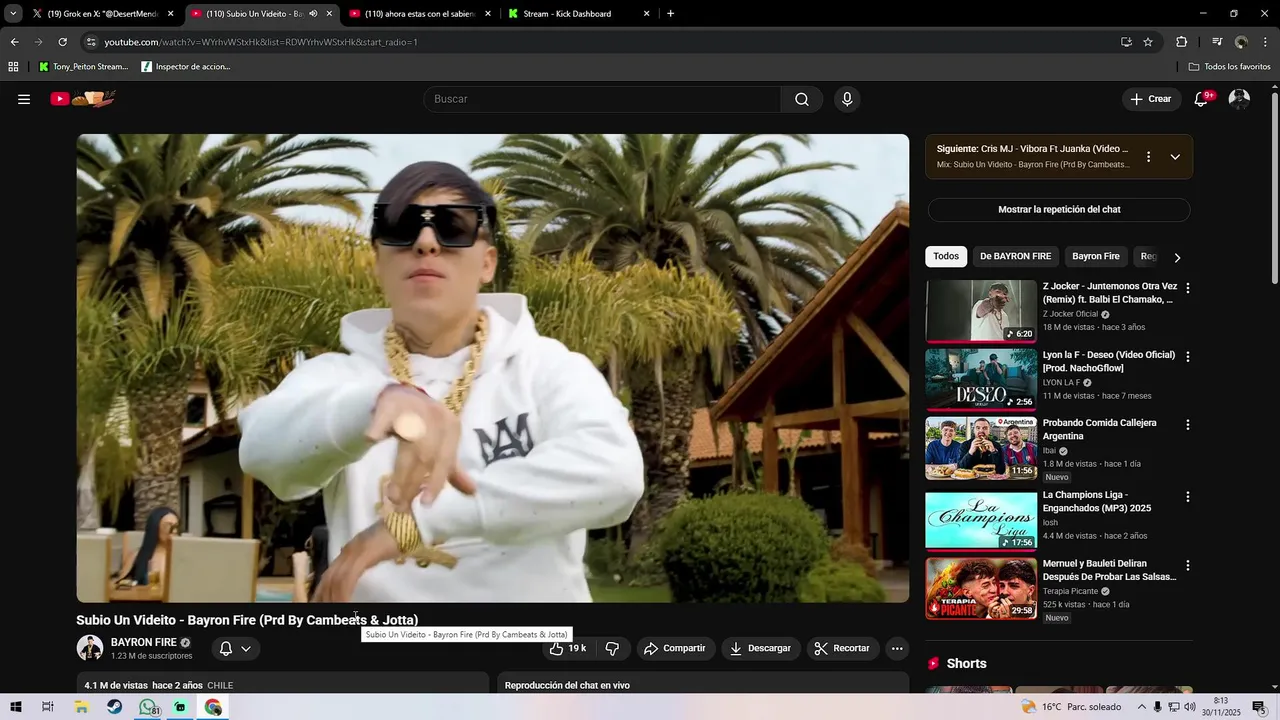Click the search magnifier button
Viewport: 1280px width, 720px height.
pos(802,99)
